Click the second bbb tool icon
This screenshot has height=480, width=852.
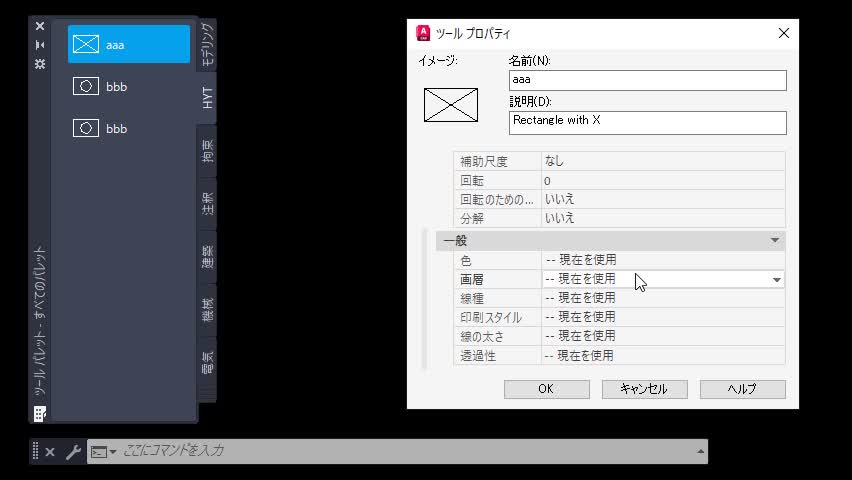tap(87, 129)
